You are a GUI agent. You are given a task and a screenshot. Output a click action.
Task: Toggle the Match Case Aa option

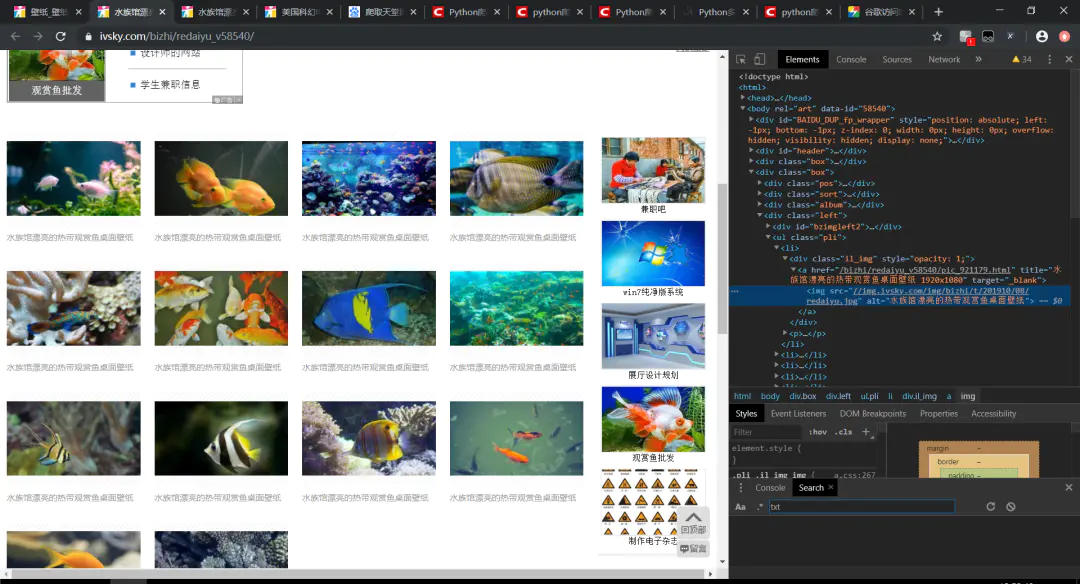pyautogui.click(x=740, y=507)
